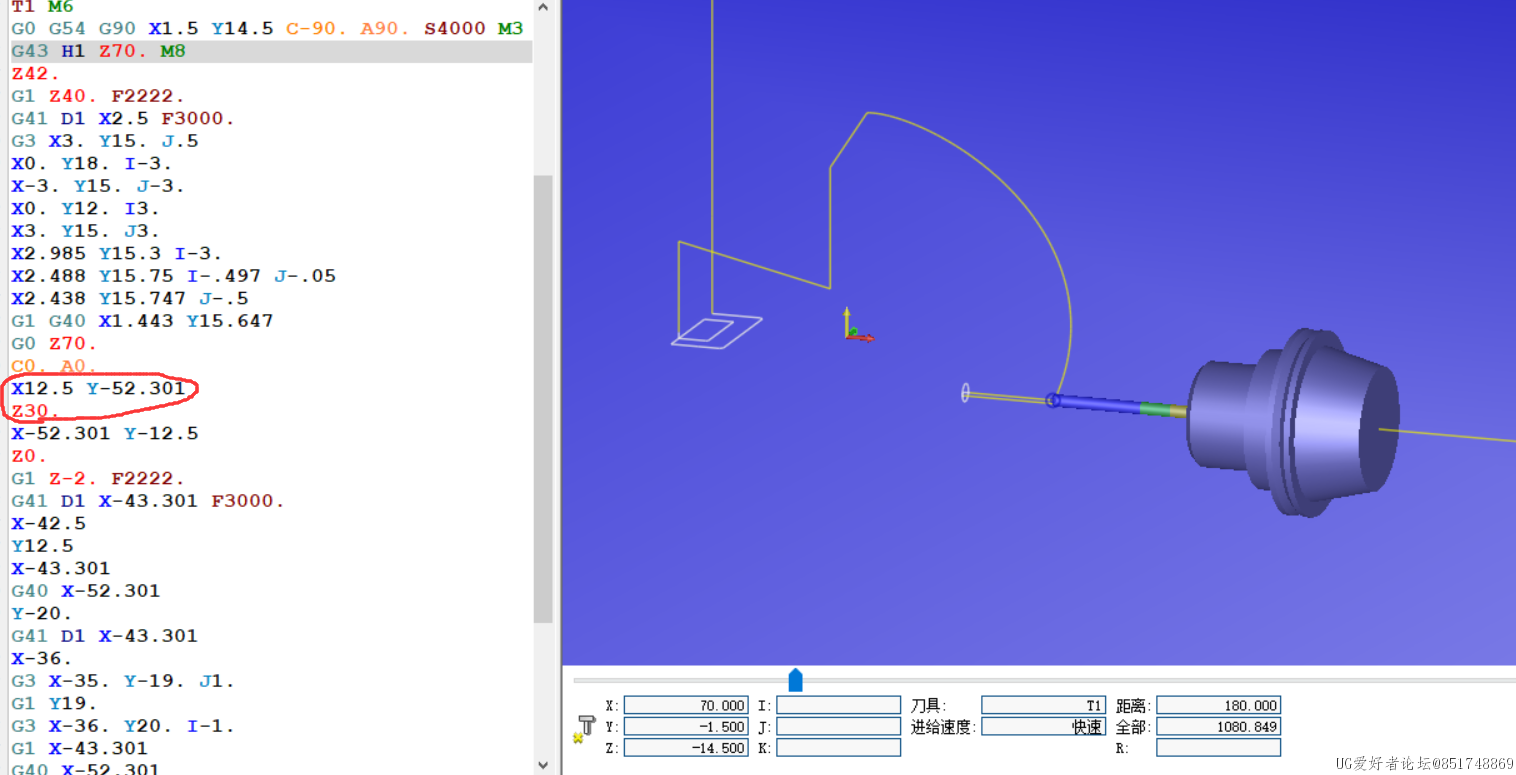This screenshot has width=1516, height=775.
Task: Select code line 'X-52.301 Y-12.5'
Action: pos(105,433)
